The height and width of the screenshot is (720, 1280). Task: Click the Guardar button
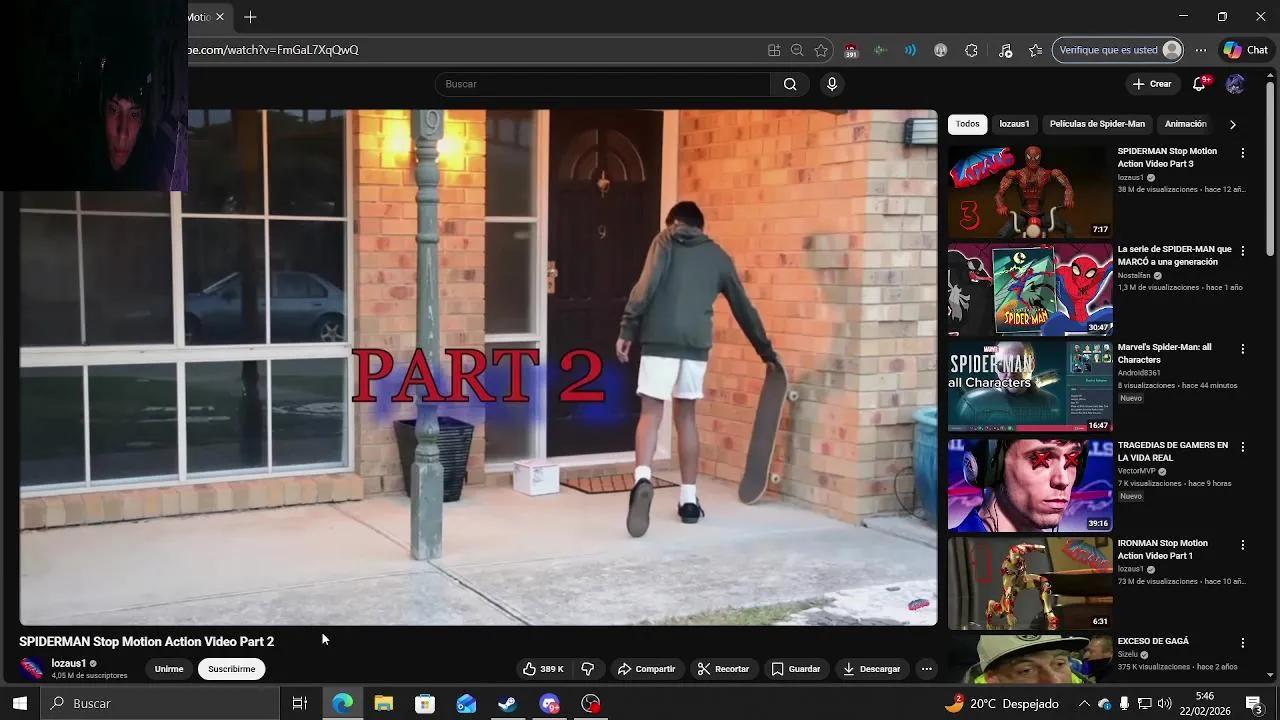point(796,669)
